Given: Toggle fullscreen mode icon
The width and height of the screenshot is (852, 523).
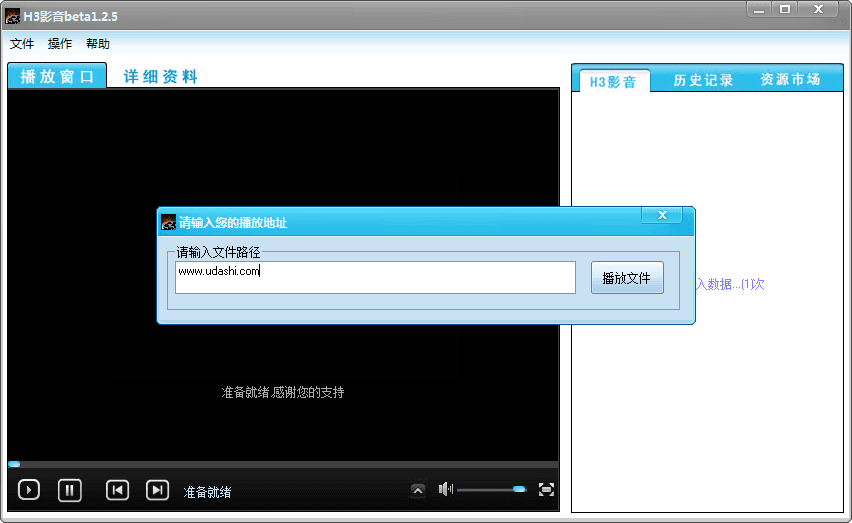Looking at the screenshot, I should click(546, 489).
